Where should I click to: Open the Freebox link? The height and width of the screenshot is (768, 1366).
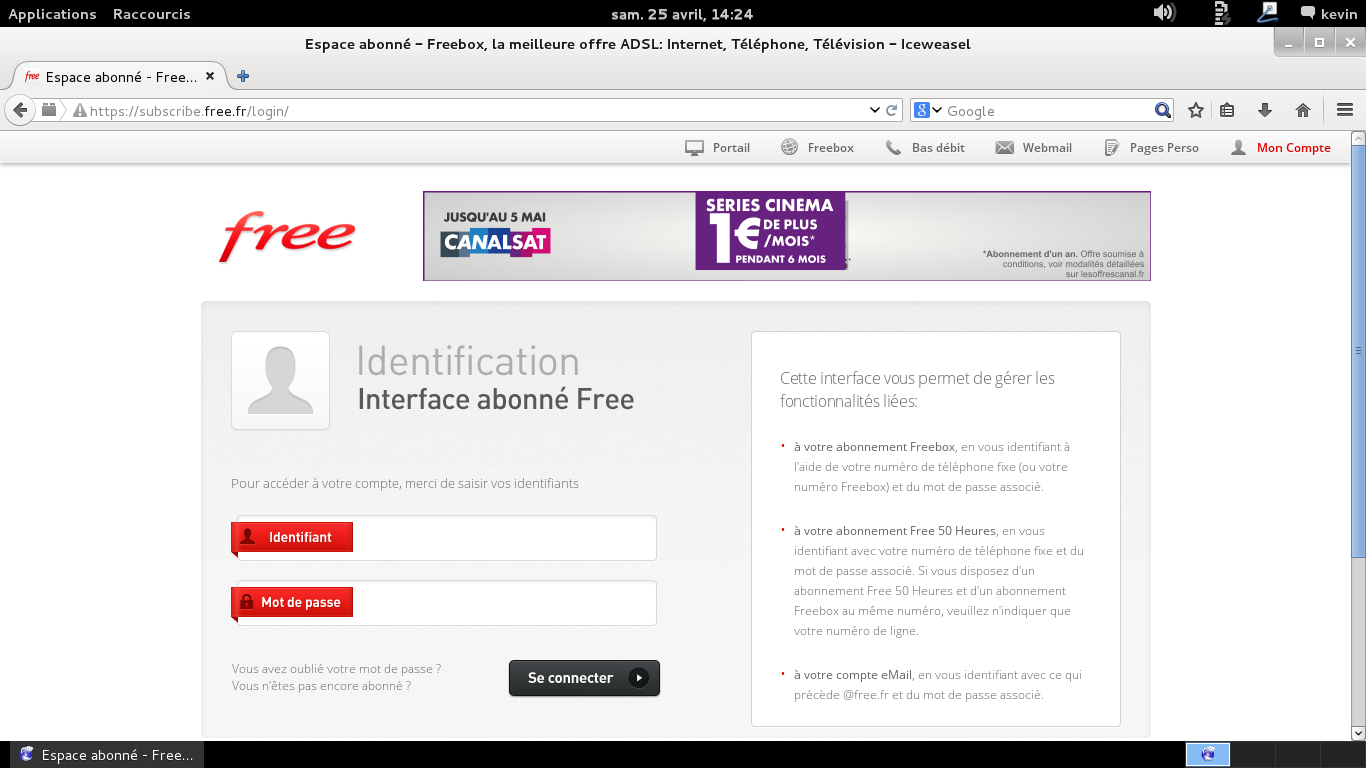coord(817,148)
